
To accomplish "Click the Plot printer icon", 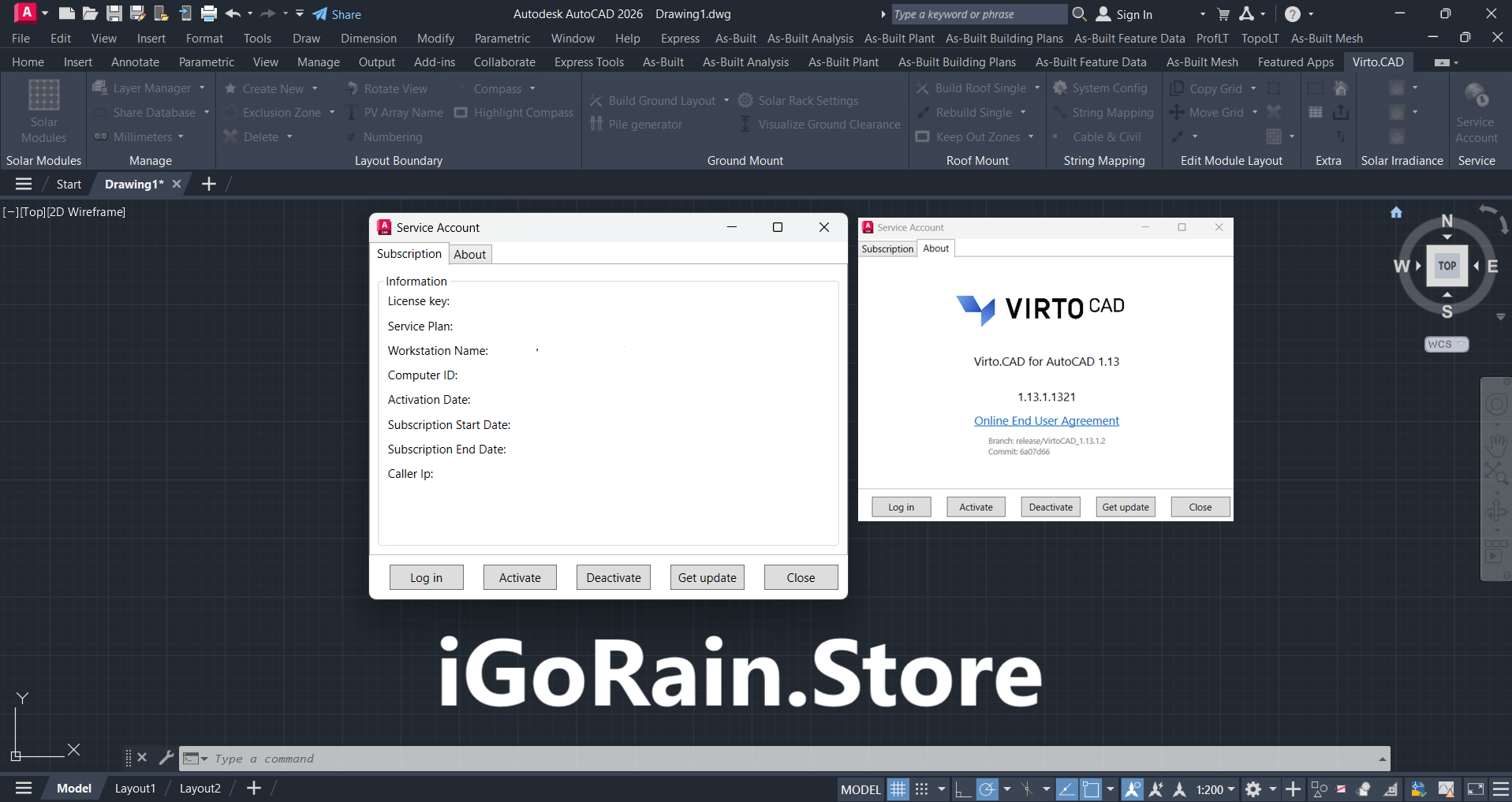I will coord(209,13).
